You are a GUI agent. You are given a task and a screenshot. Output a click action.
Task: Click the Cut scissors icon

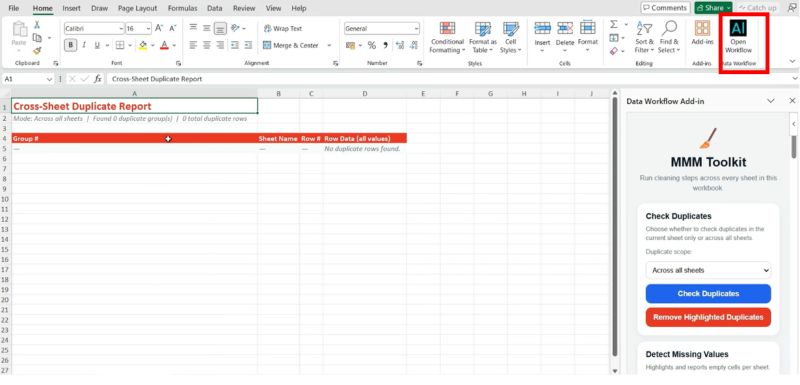click(37, 25)
